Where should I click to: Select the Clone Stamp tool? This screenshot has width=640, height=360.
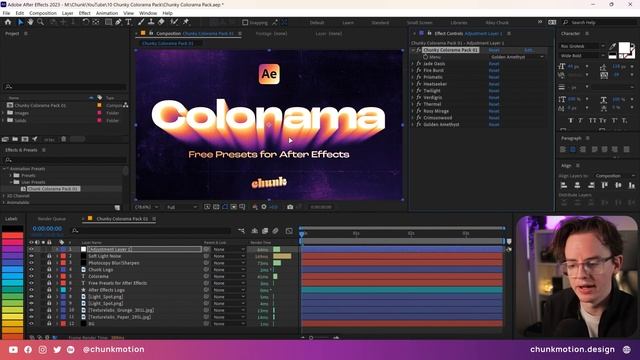151,22
